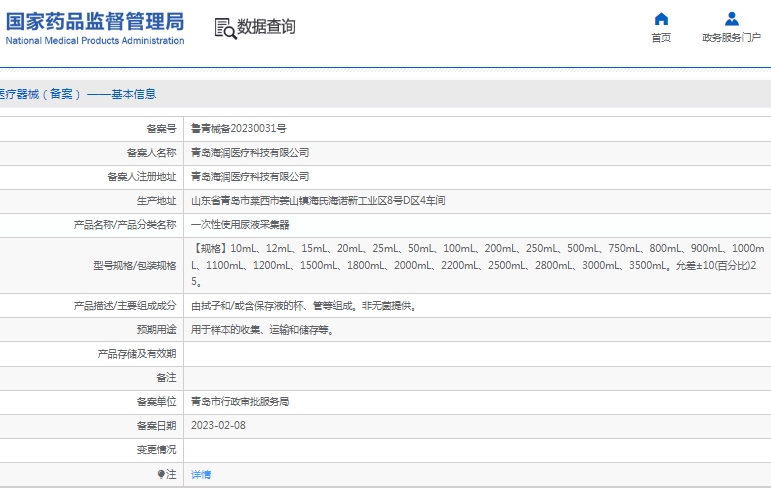Click the 备案单位 label
This screenshot has height=493, width=771.
[x=156, y=402]
